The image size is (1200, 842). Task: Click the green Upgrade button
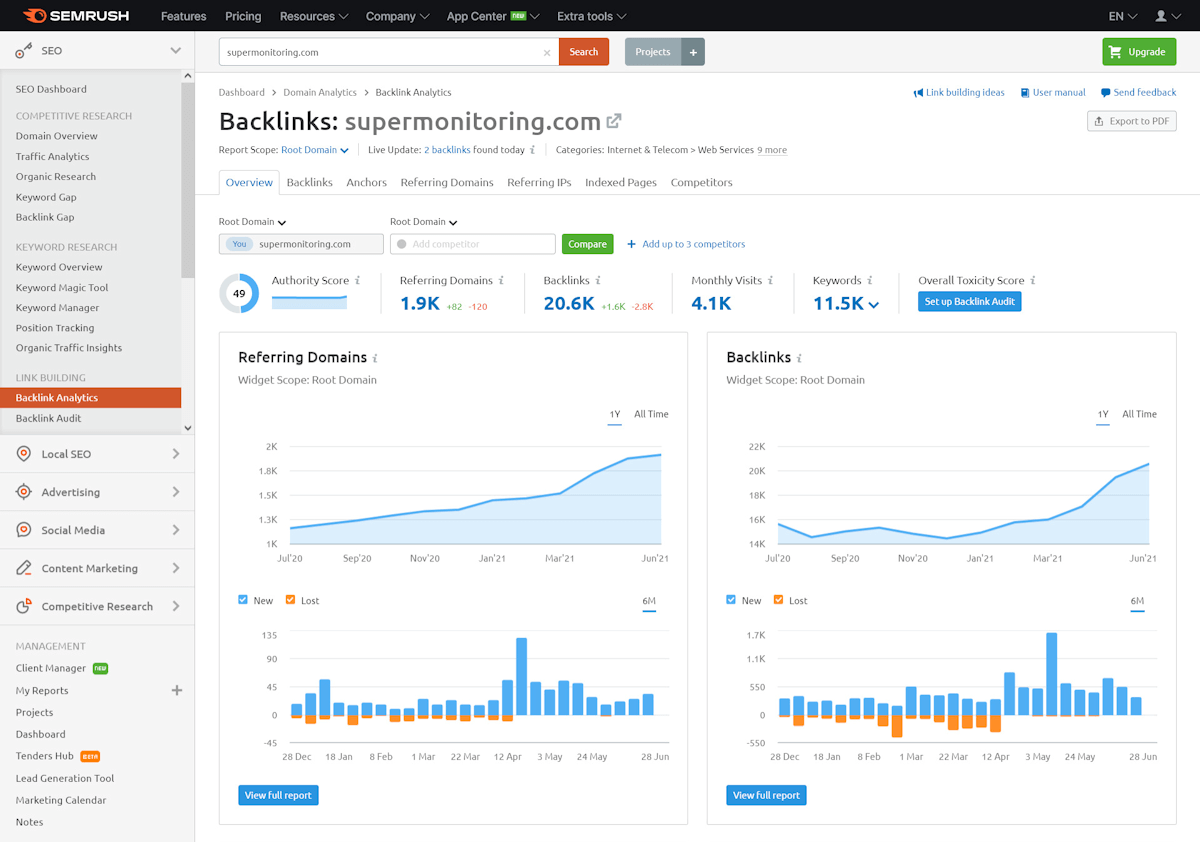pyautogui.click(x=1139, y=52)
